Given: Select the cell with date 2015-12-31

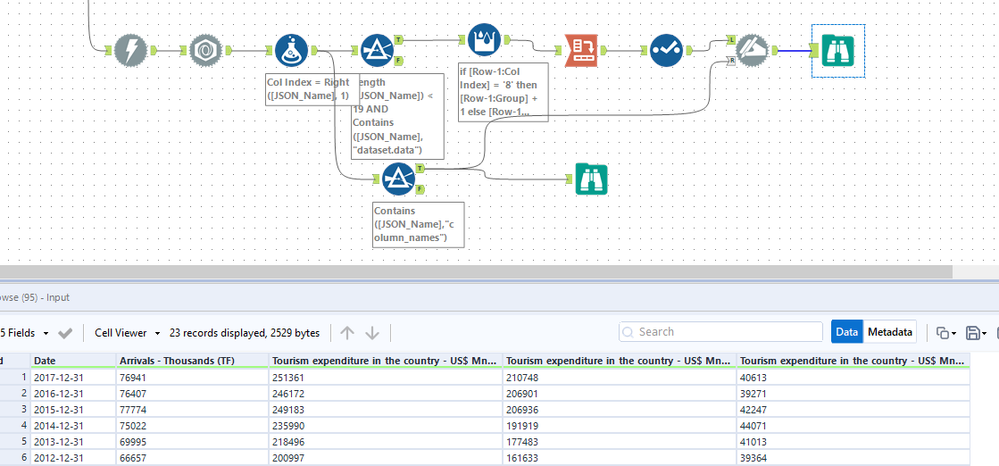Looking at the screenshot, I should coord(73,409).
